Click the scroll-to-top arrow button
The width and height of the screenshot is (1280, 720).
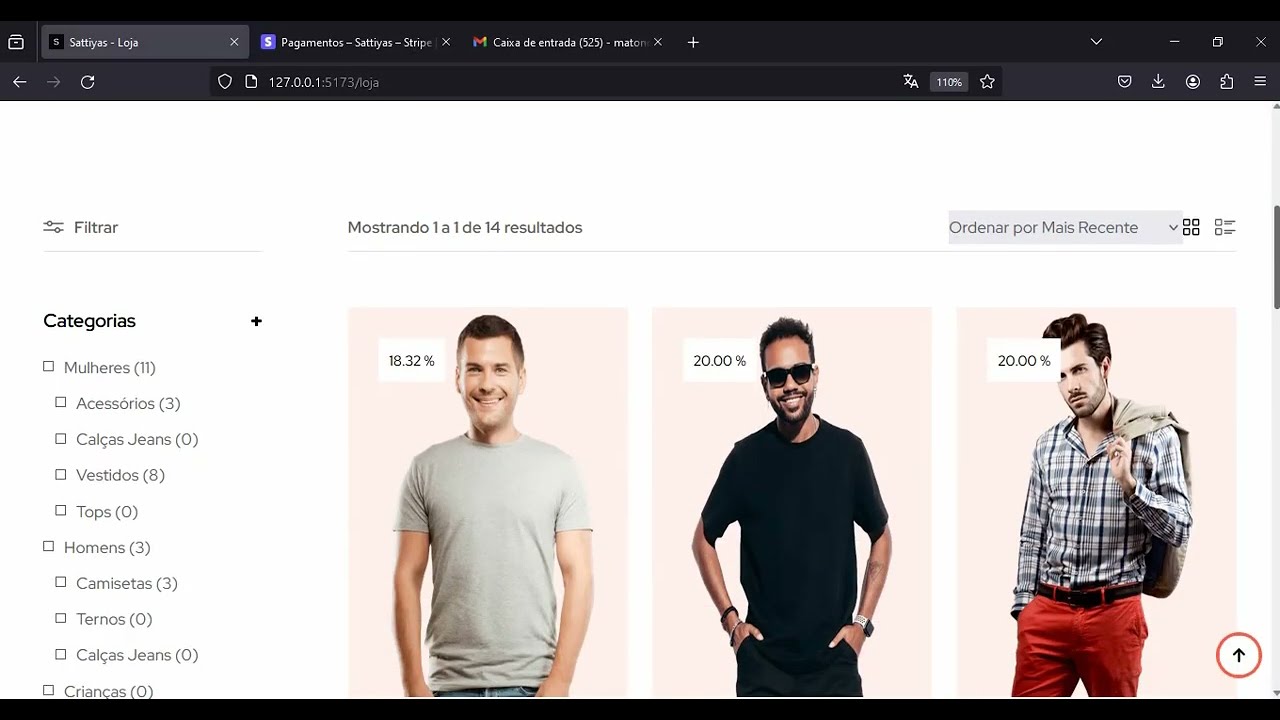(1238, 655)
